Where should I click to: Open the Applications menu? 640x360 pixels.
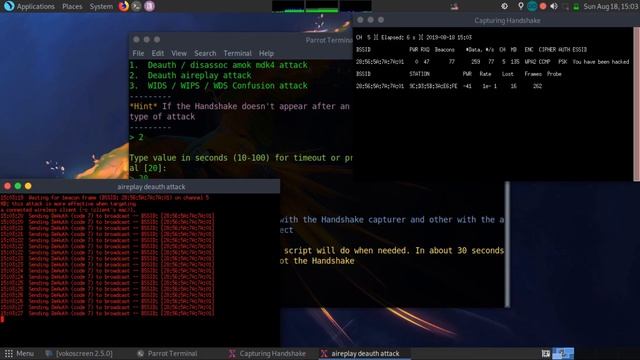pyautogui.click(x=36, y=7)
